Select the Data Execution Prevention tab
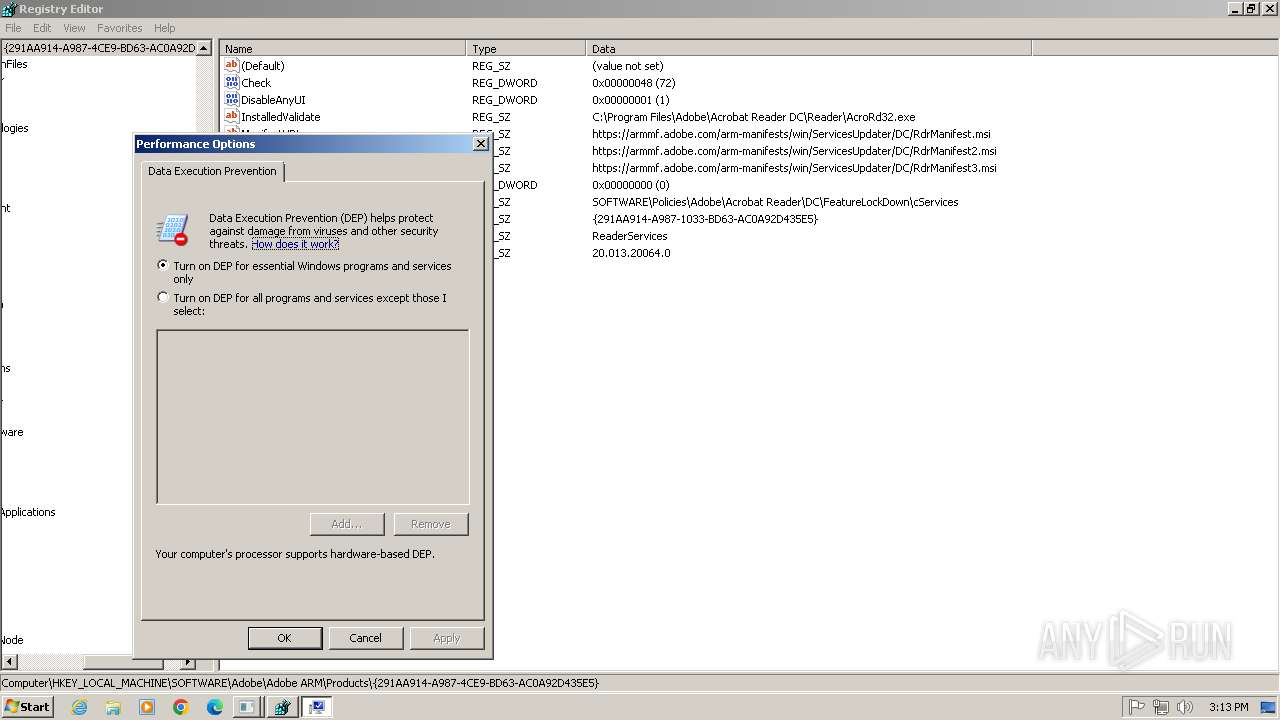Viewport: 1280px width, 720px height. [x=212, y=171]
